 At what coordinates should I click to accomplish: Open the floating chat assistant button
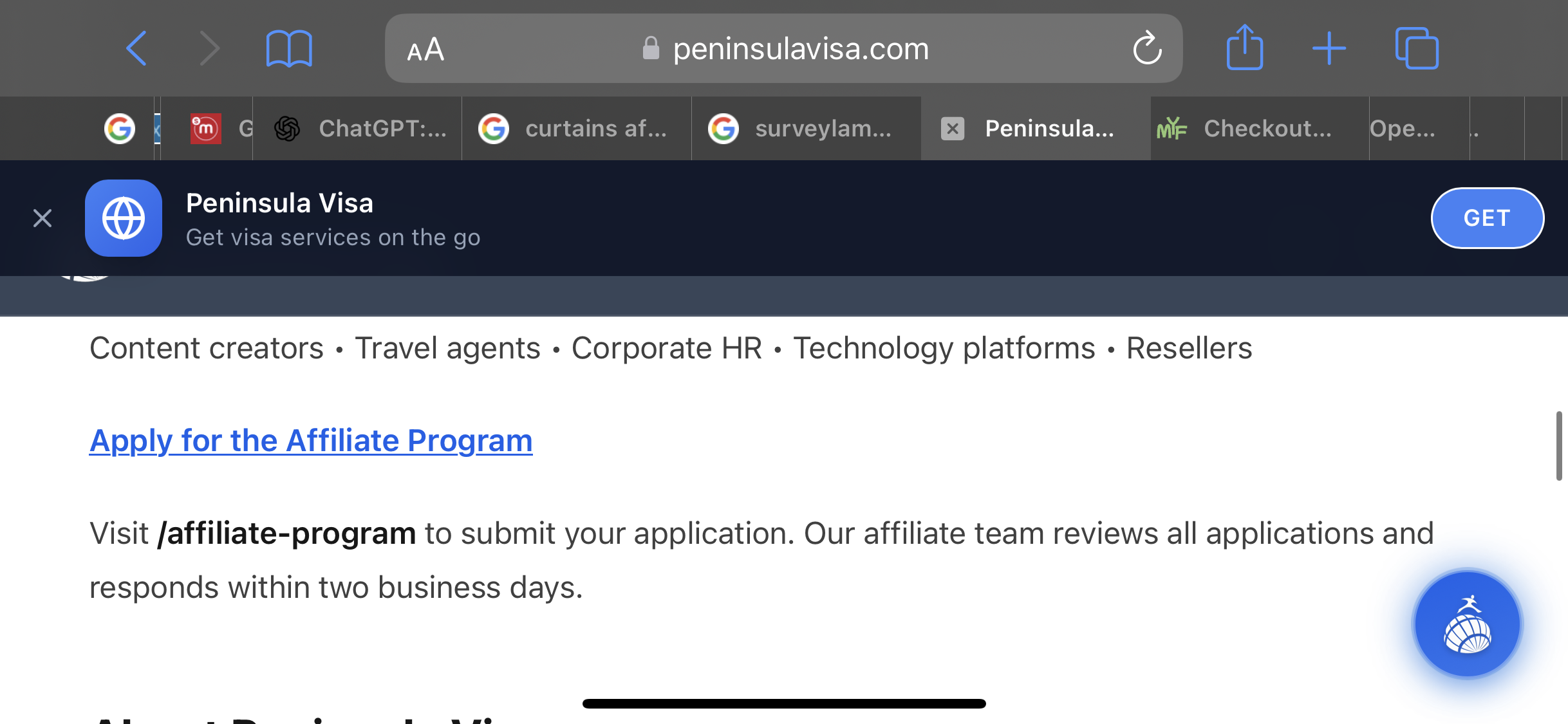1468,625
